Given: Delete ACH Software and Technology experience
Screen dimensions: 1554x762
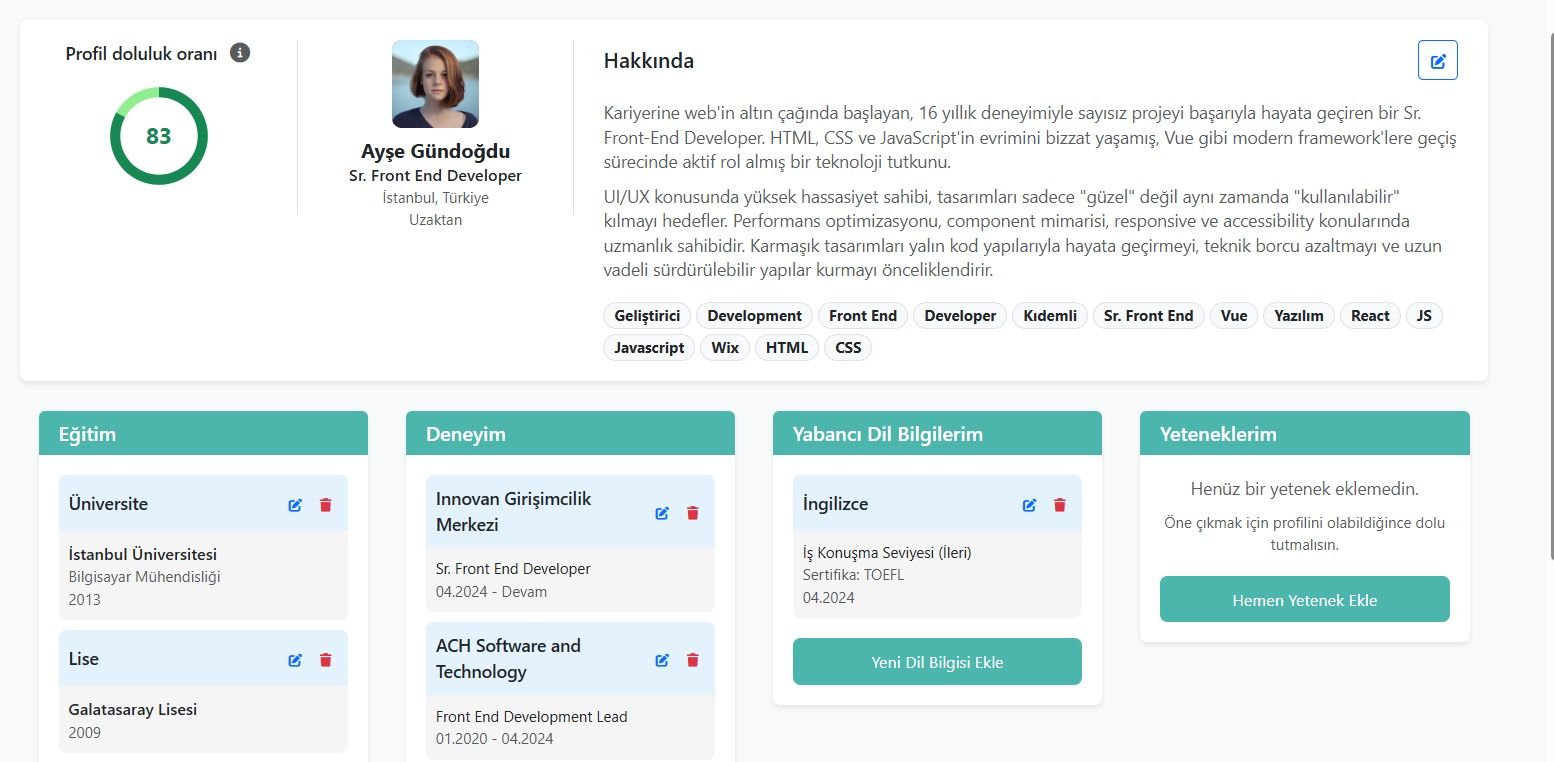Looking at the screenshot, I should point(692,660).
